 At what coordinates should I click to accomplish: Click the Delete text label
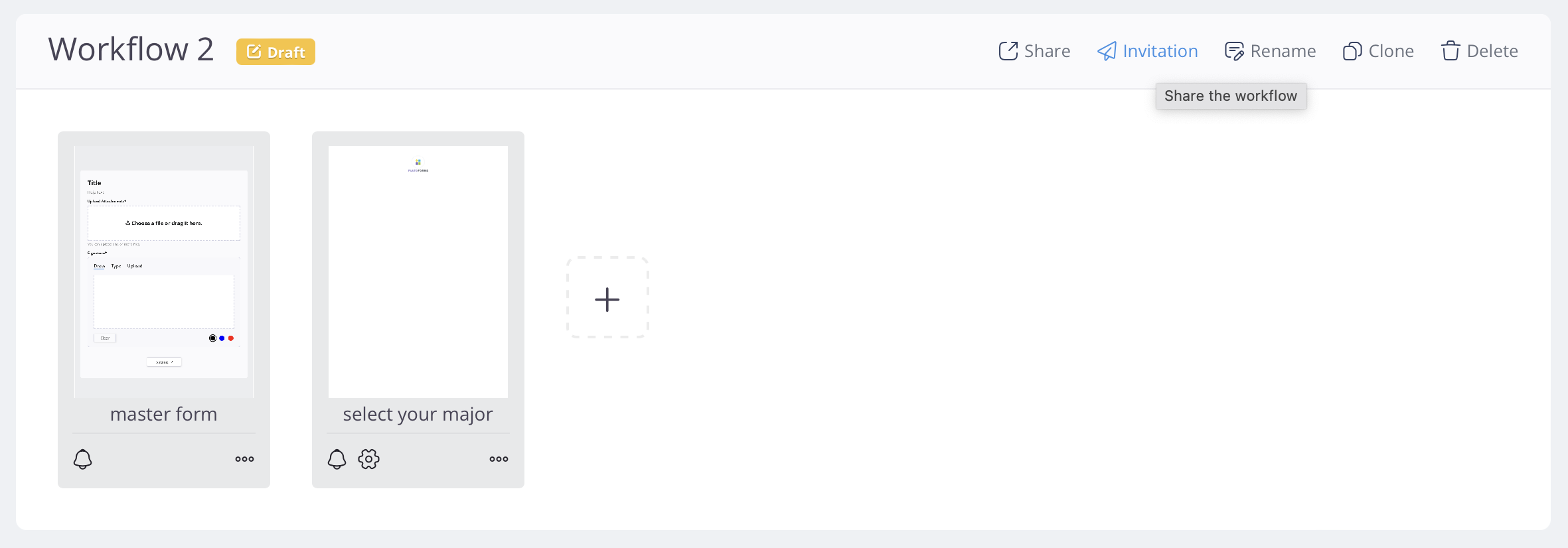click(x=1492, y=51)
